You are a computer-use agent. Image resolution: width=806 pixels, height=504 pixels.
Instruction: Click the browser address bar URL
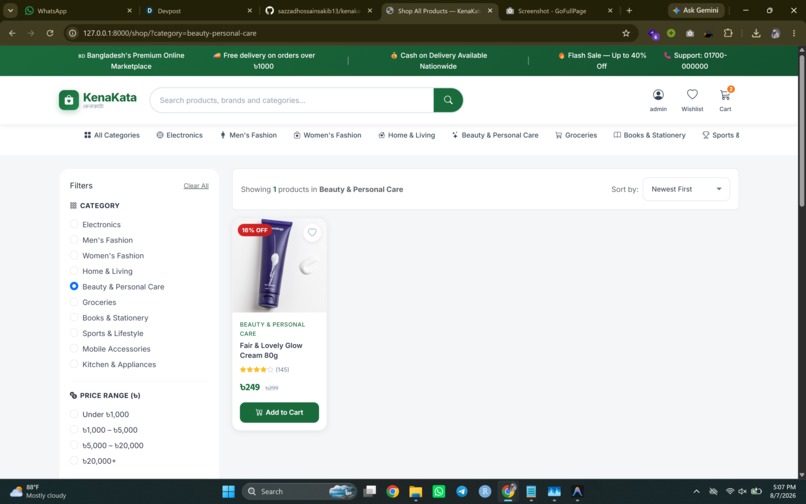[x=170, y=33]
